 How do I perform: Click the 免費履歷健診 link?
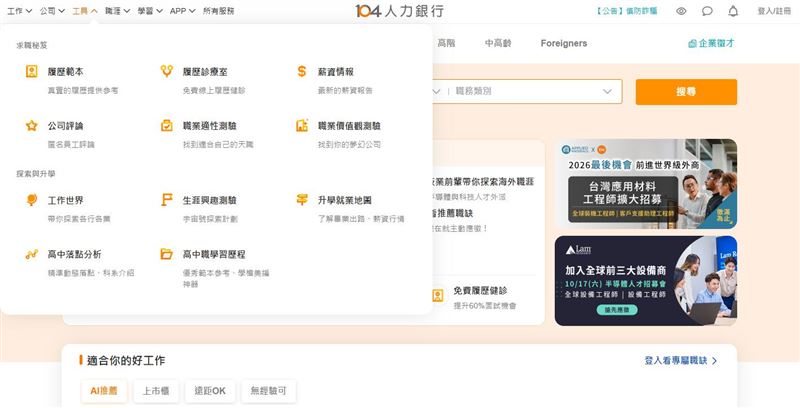[x=480, y=291]
